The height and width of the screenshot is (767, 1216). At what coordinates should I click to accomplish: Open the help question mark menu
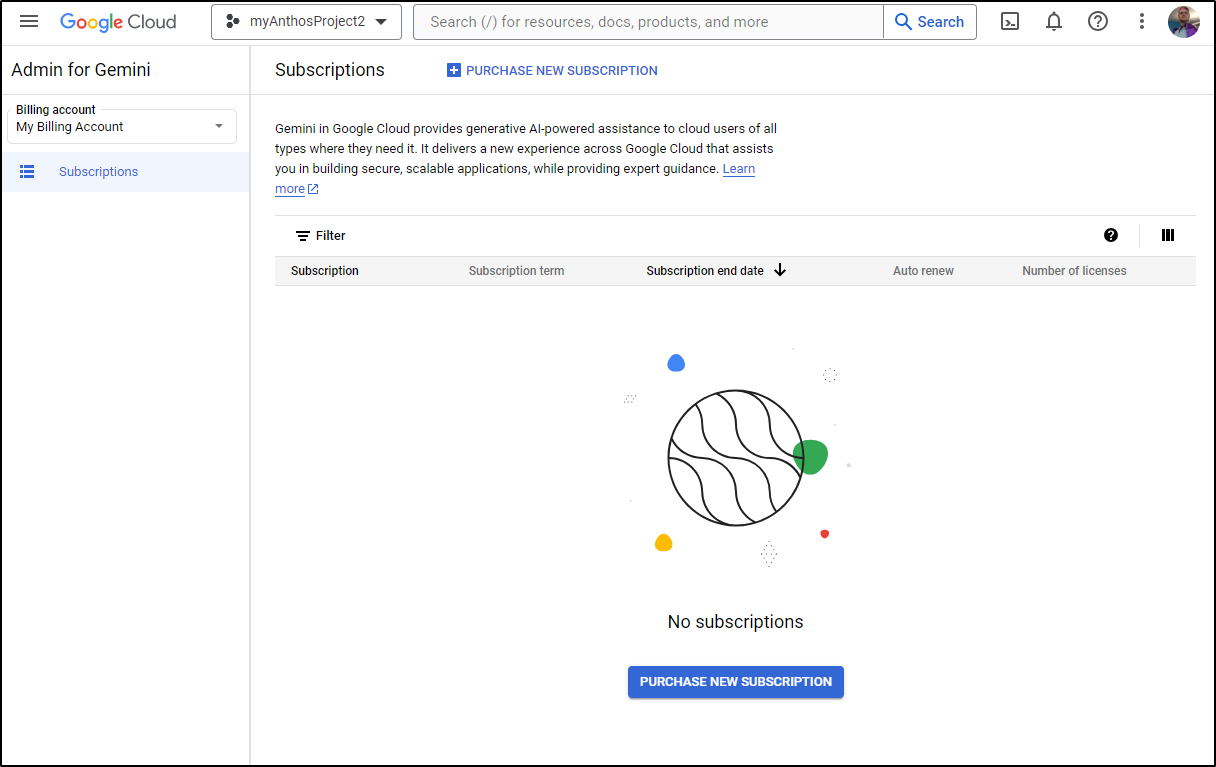pos(1098,21)
